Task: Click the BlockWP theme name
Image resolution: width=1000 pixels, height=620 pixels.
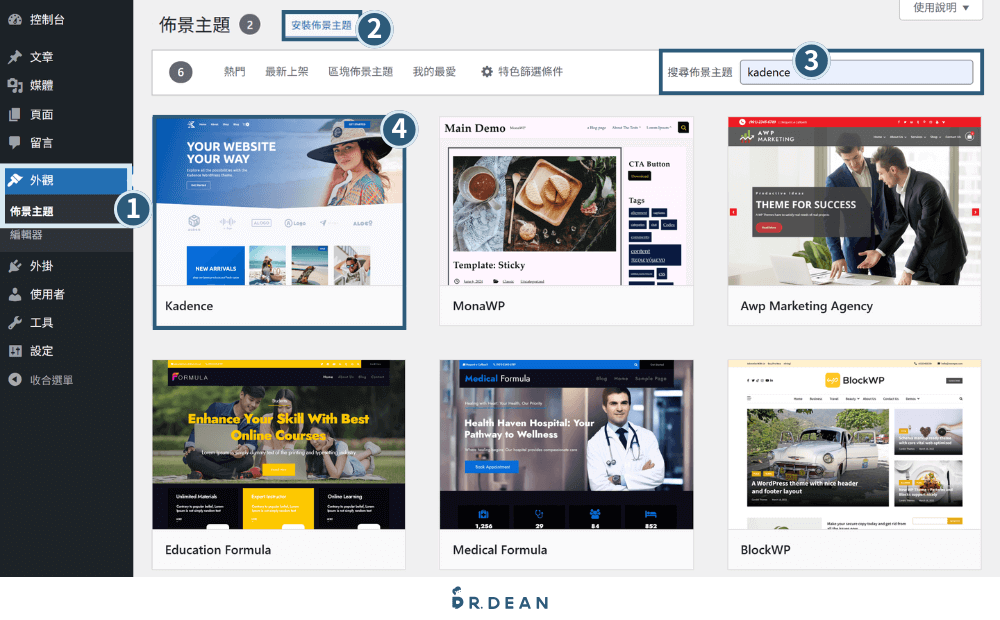Action: [765, 550]
